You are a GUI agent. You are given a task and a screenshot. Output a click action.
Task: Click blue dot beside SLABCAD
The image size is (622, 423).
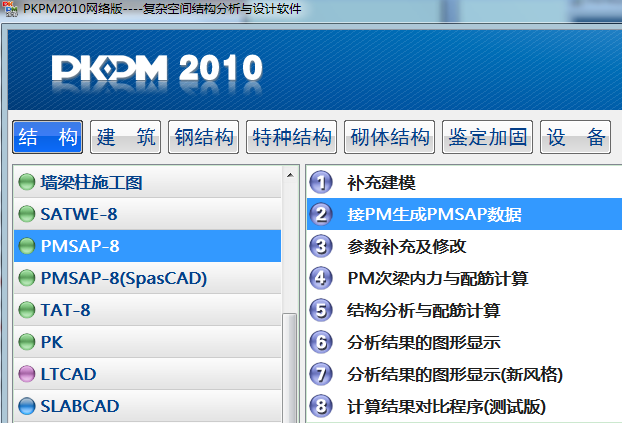pyautogui.click(x=27, y=406)
